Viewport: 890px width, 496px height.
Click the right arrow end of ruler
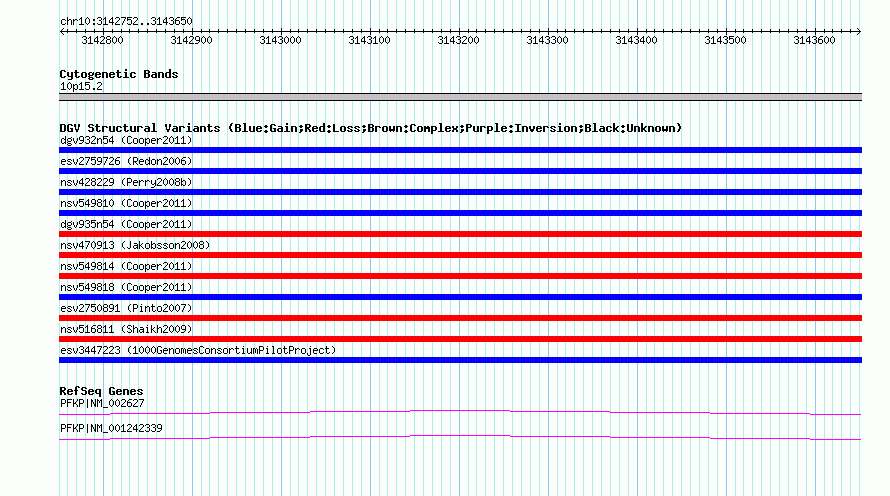[859, 31]
